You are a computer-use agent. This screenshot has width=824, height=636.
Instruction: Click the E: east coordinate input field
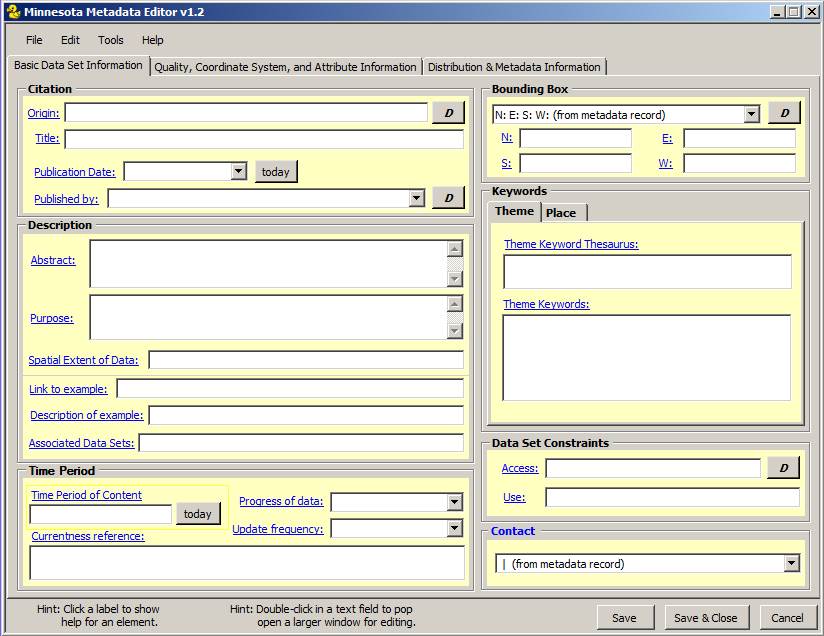[x=739, y=138]
